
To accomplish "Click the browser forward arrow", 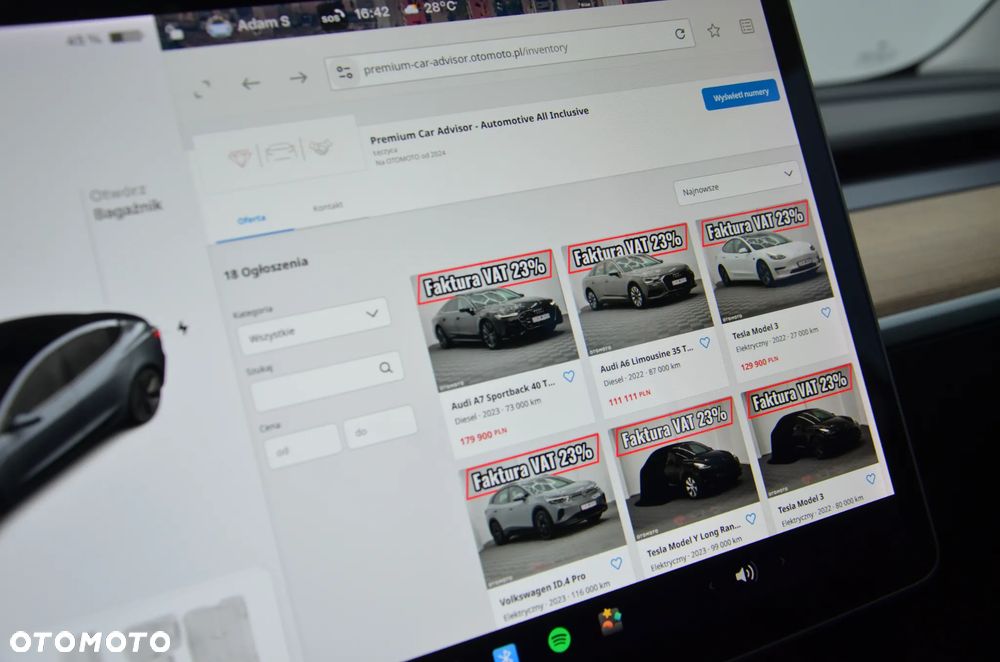I will tap(298, 78).
